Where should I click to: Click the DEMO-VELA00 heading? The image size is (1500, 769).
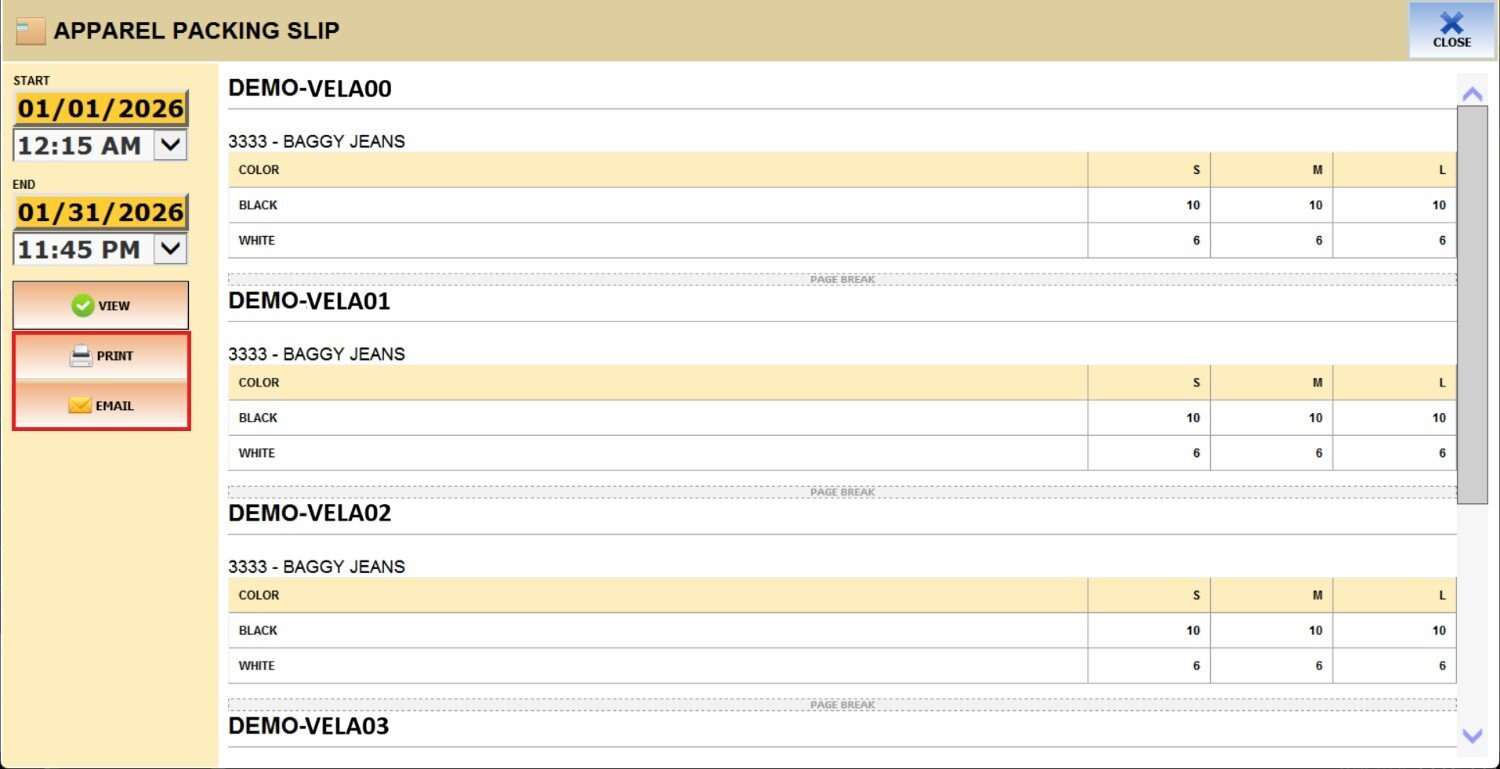(x=310, y=88)
